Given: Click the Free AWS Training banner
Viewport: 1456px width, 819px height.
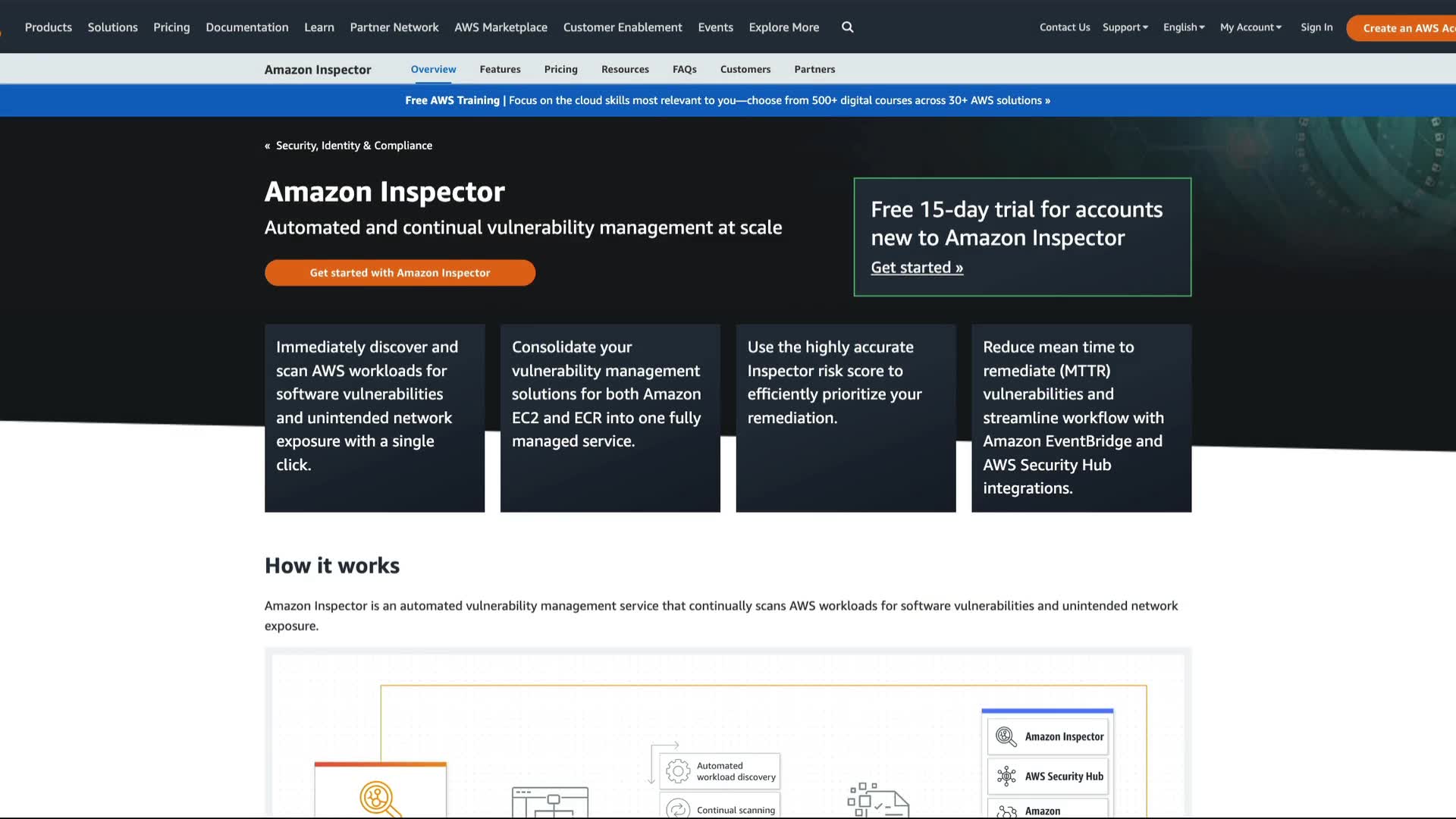Looking at the screenshot, I should pos(727,100).
